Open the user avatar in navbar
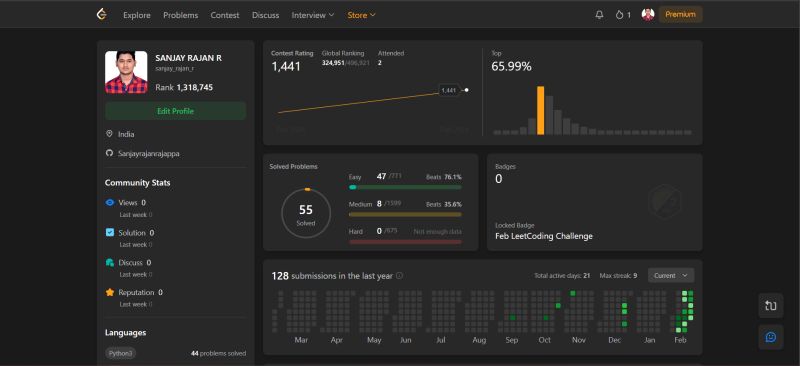 [x=648, y=15]
